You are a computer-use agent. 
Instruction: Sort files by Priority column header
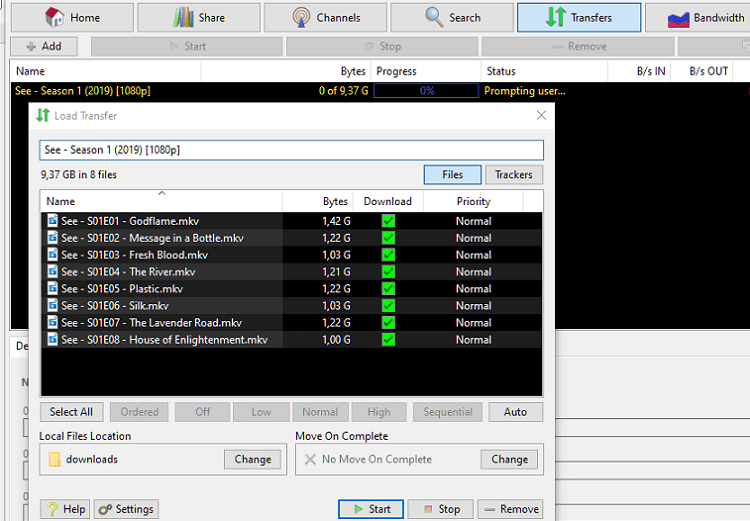pyautogui.click(x=474, y=201)
